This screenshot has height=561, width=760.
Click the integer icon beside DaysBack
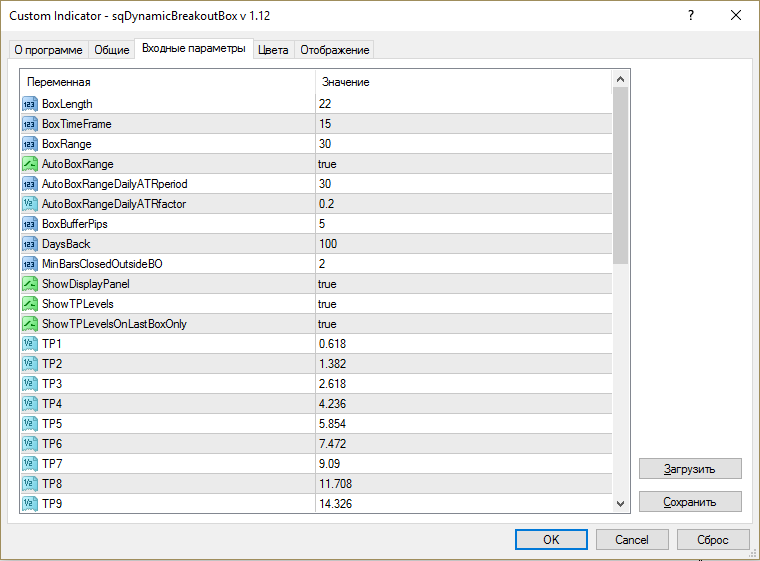[x=29, y=244]
